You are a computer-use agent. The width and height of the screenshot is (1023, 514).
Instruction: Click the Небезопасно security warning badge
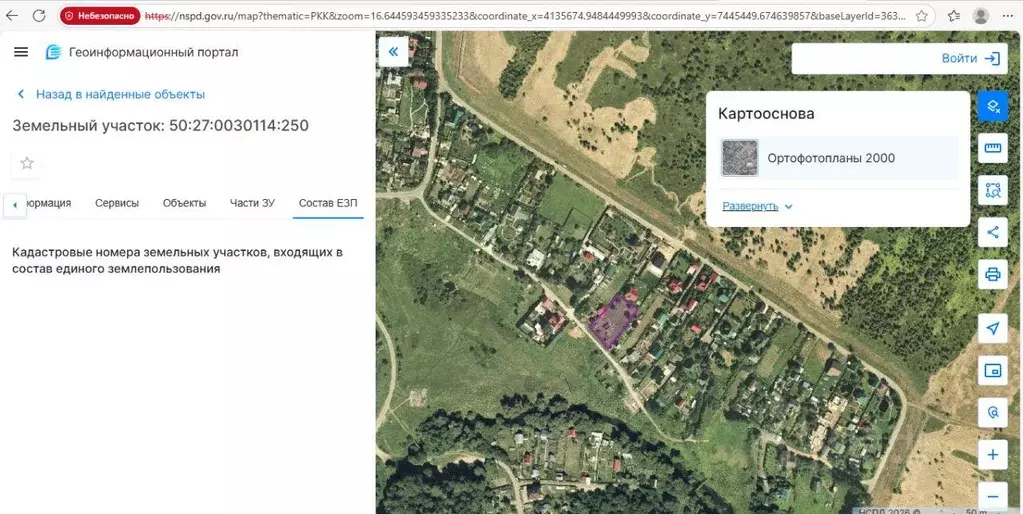click(100, 16)
